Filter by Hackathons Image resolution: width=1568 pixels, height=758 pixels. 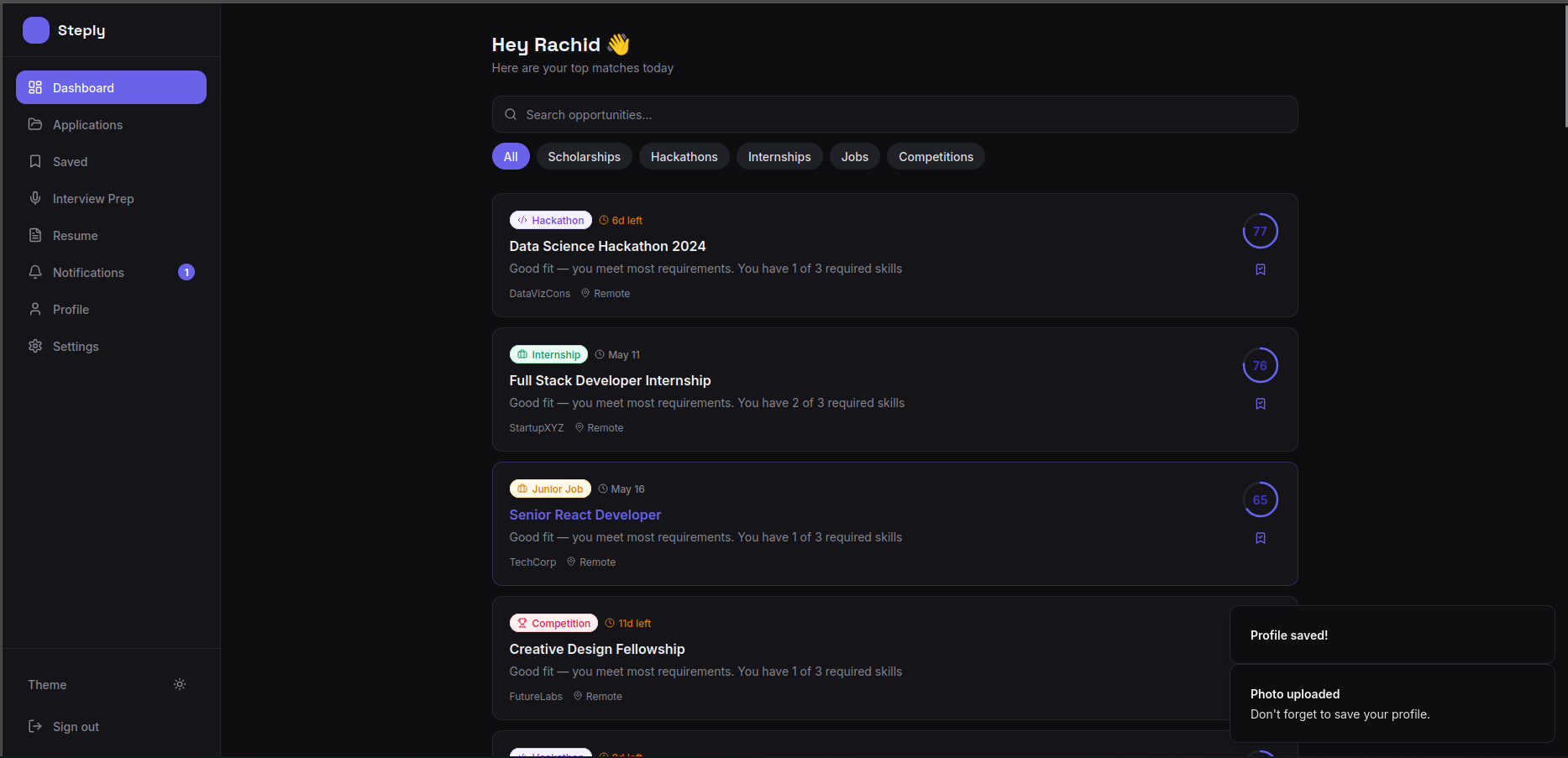pos(684,156)
